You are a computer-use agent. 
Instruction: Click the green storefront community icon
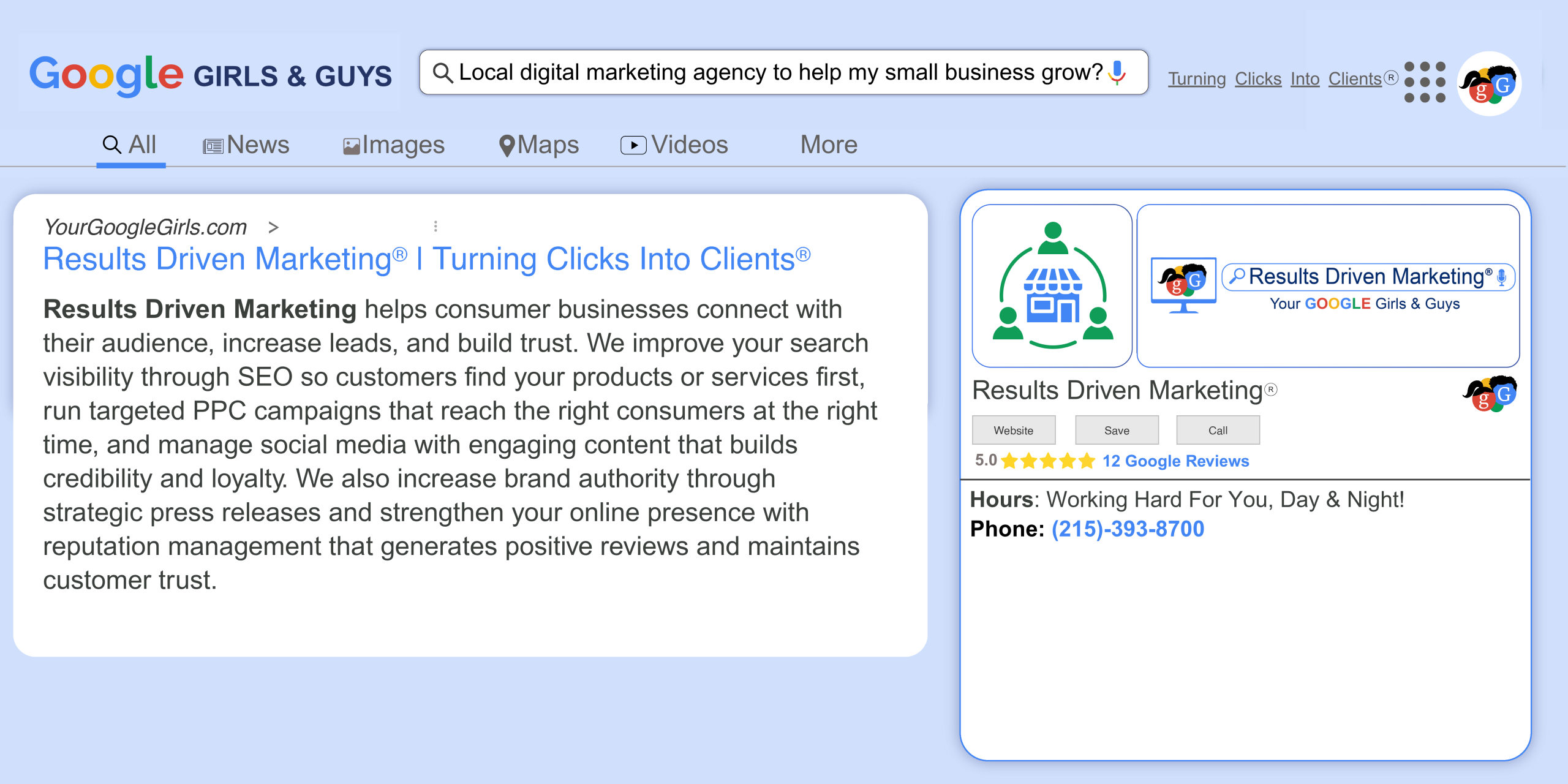pos(1052,286)
